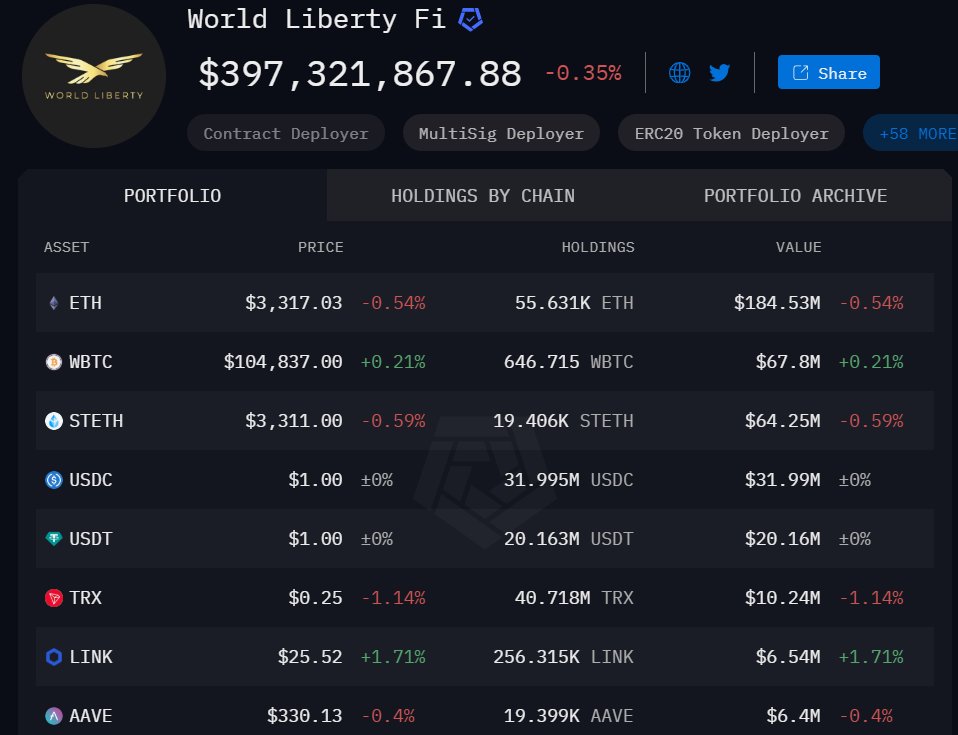Click the $6.4M AAVE value
Image resolution: width=958 pixels, height=735 pixels.
point(793,715)
